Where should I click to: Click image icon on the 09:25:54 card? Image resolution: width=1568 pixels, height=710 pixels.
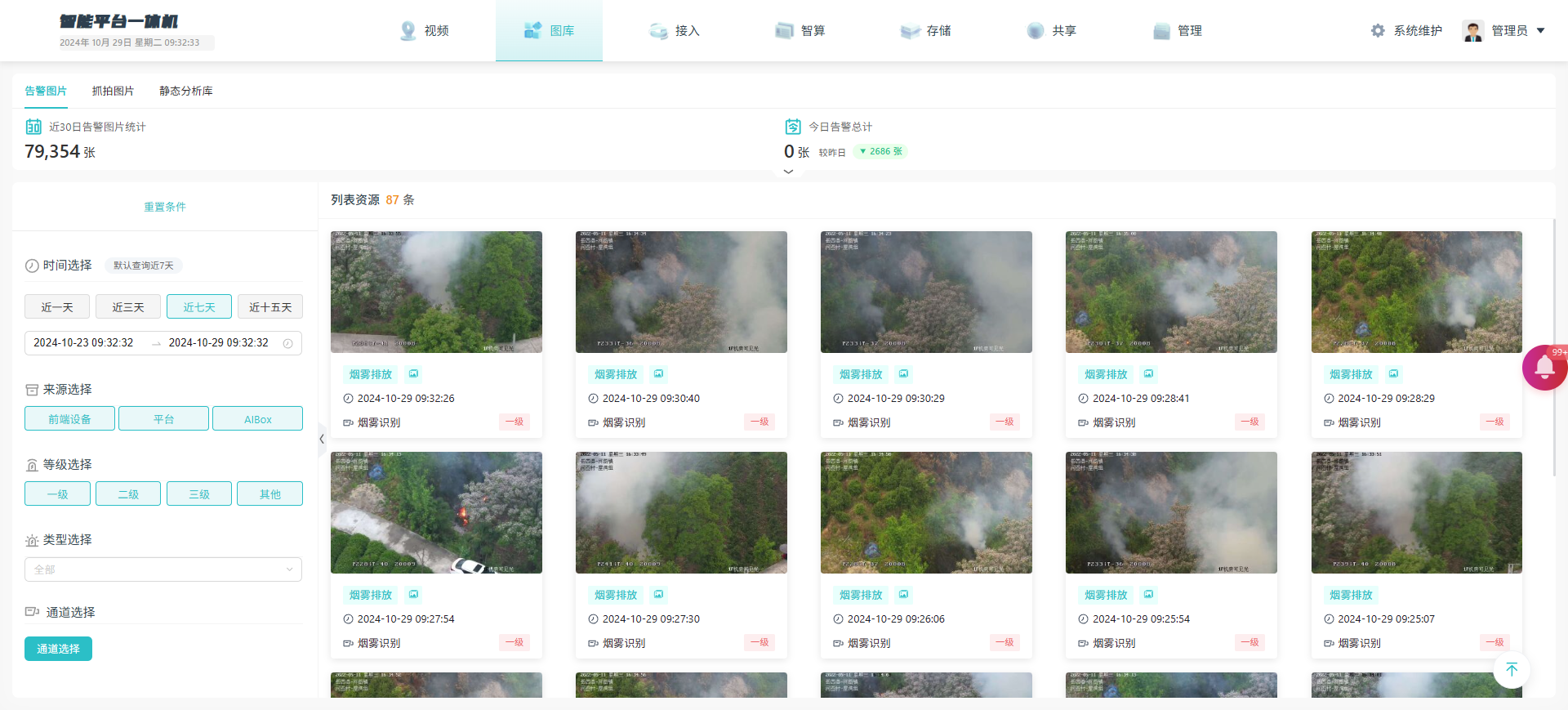pos(1149,595)
